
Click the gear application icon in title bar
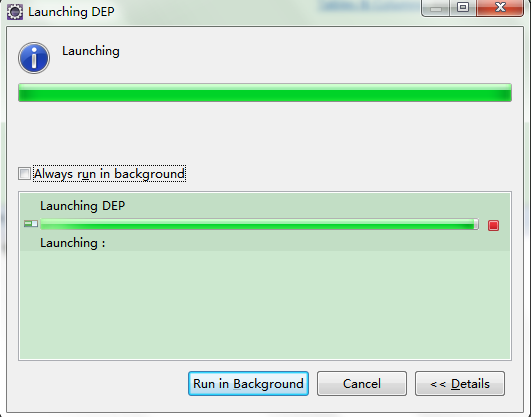tap(15, 12)
